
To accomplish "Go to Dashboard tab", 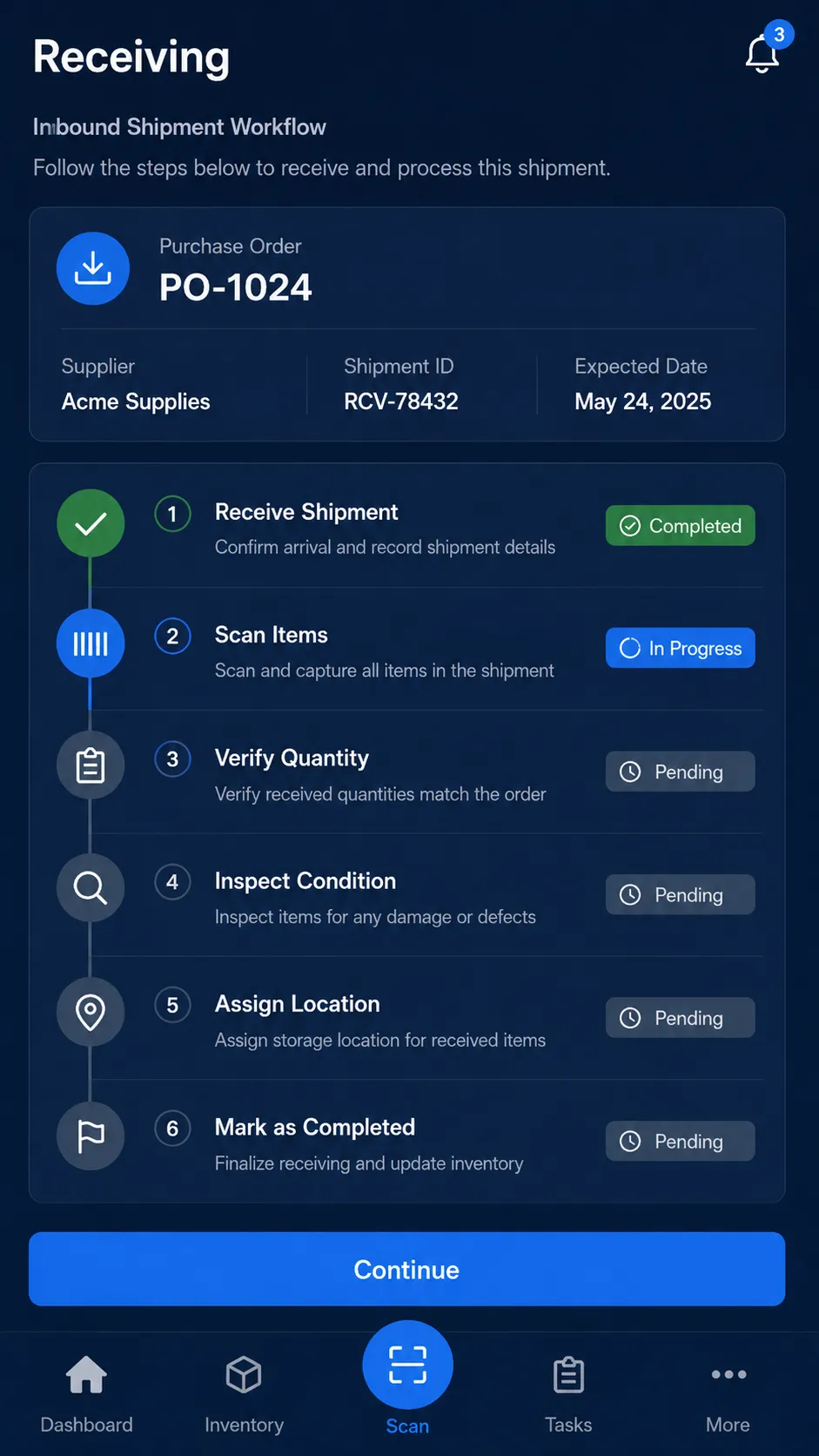I will tap(86, 1394).
